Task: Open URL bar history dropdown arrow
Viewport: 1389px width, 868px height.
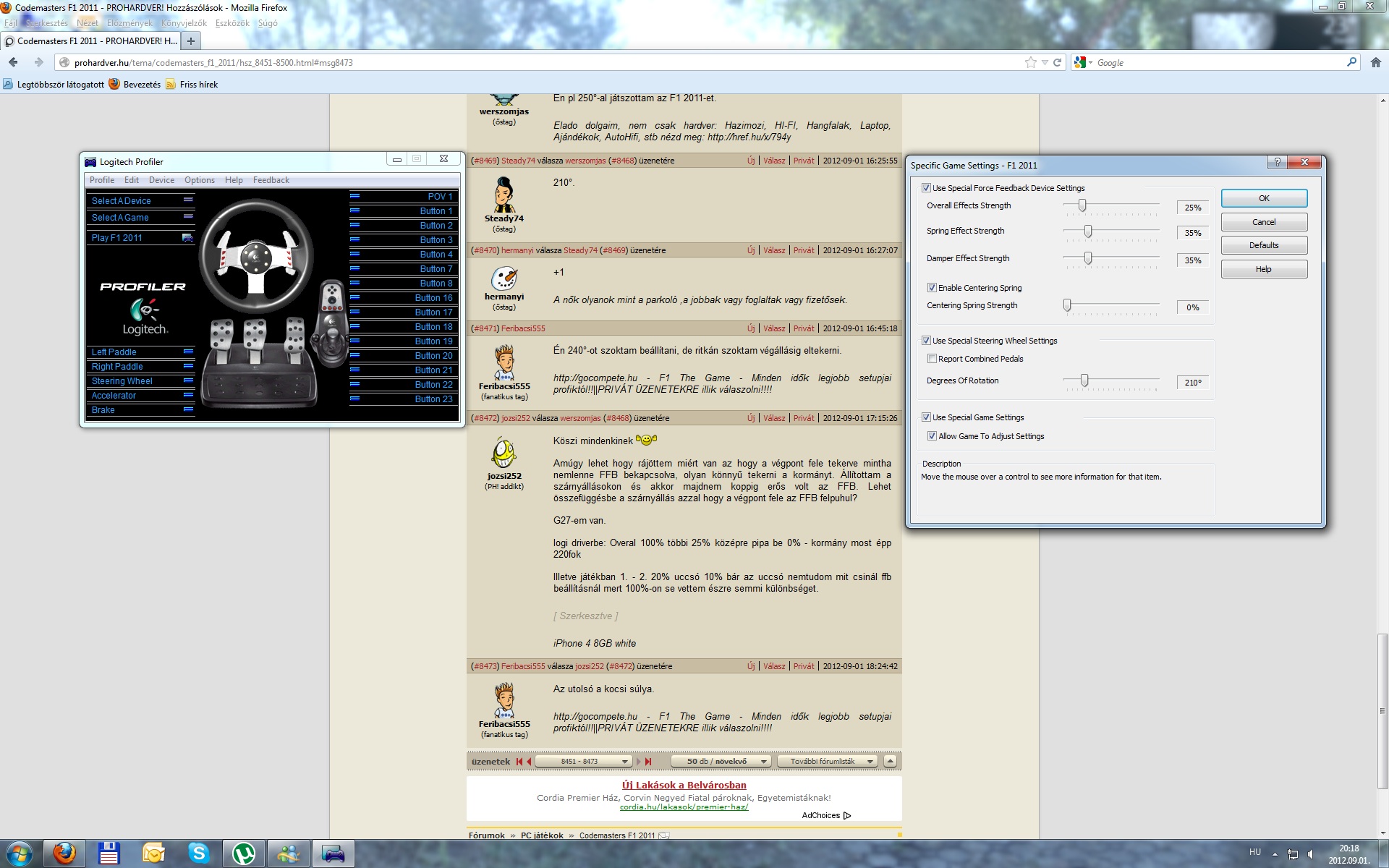Action: click(1045, 63)
